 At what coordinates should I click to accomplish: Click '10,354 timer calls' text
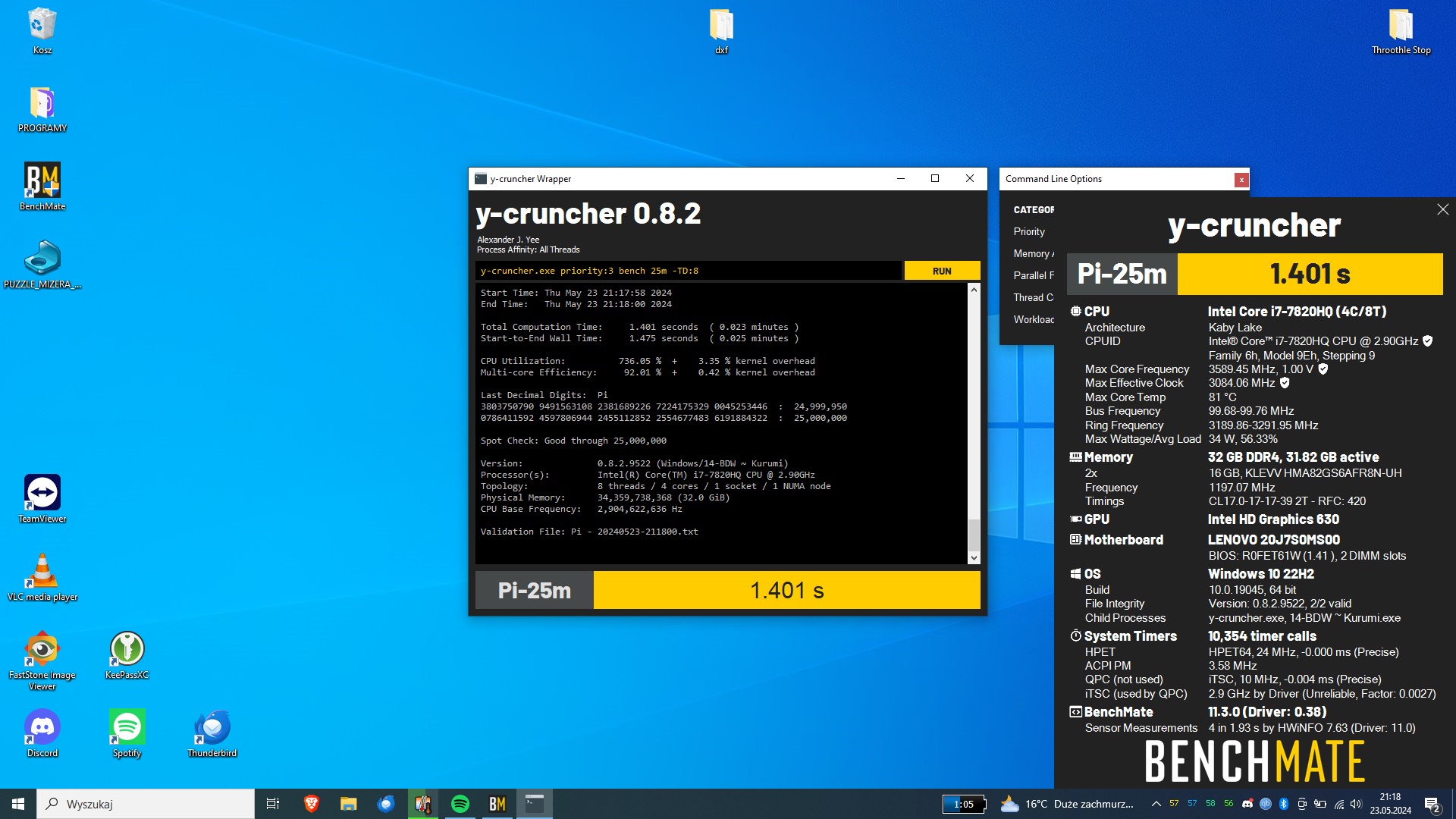tap(1262, 636)
